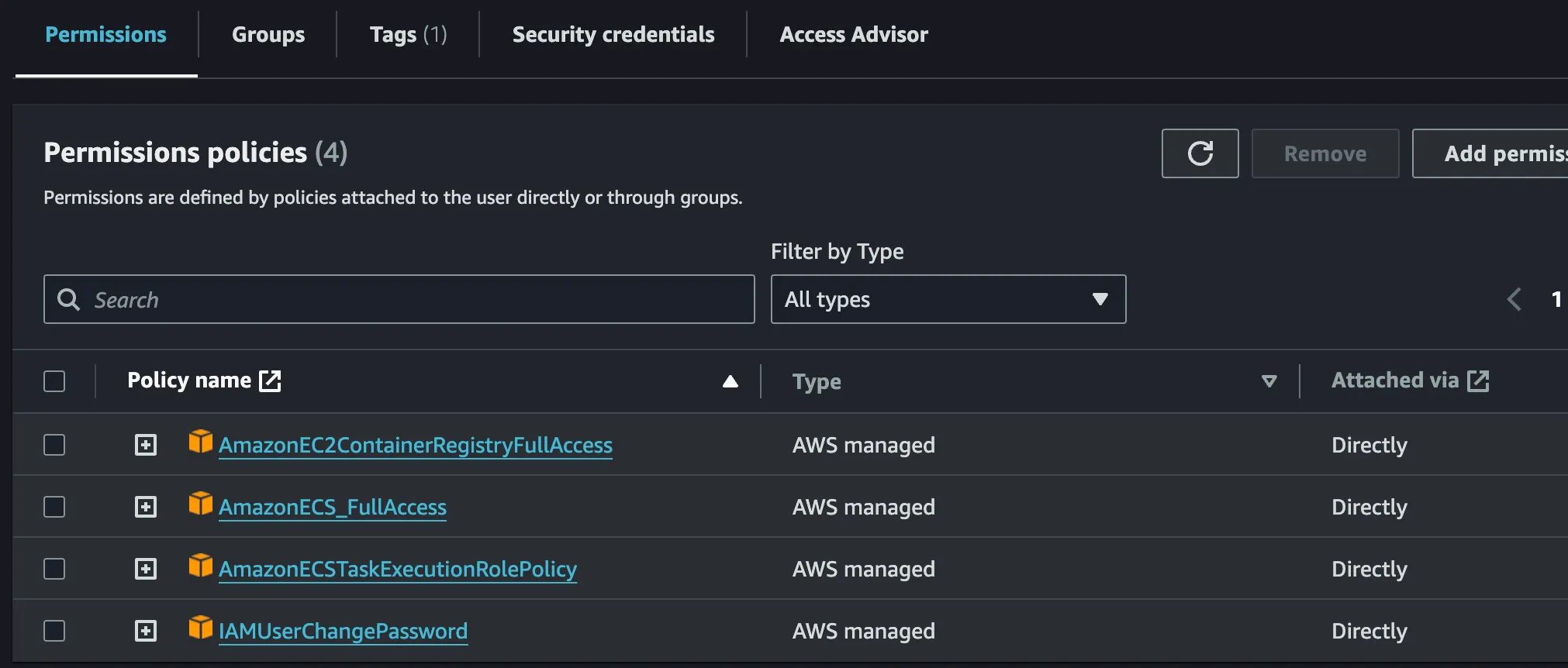Expand the AmazonEC2ContainerRegistryFullAccess policy details
This screenshot has height=668, width=1568.
pos(146,445)
